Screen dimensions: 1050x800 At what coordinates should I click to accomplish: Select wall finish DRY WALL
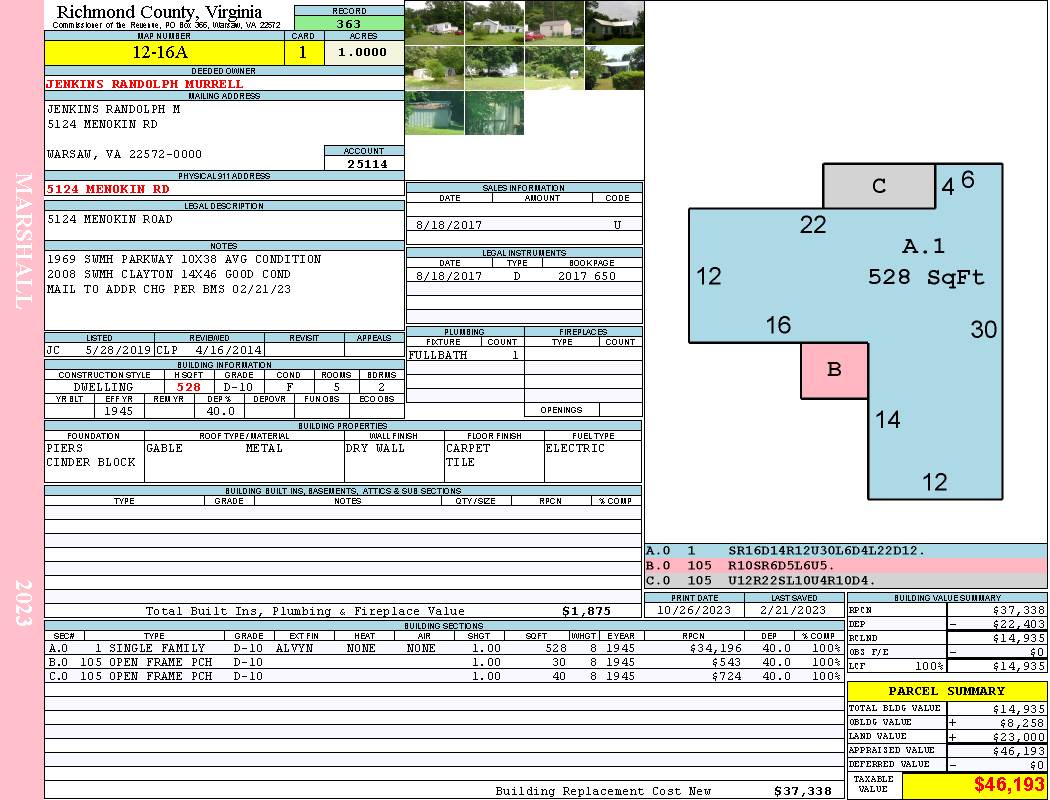375,448
